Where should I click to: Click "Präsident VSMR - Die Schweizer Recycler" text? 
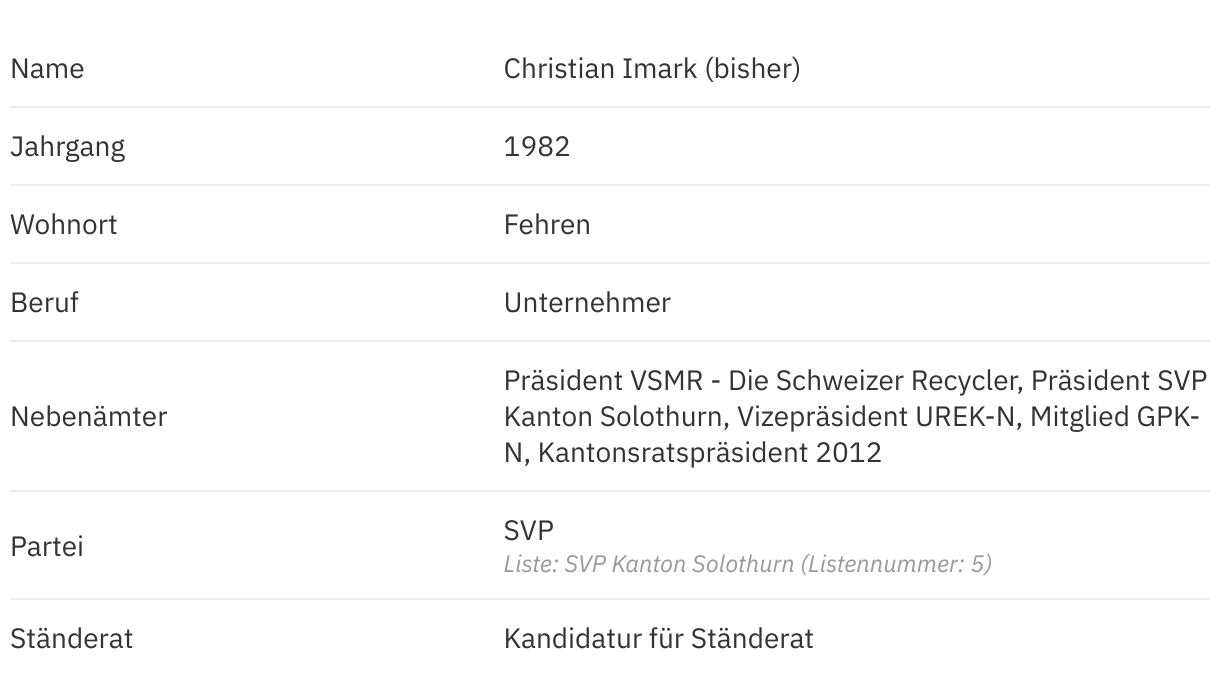762,381
